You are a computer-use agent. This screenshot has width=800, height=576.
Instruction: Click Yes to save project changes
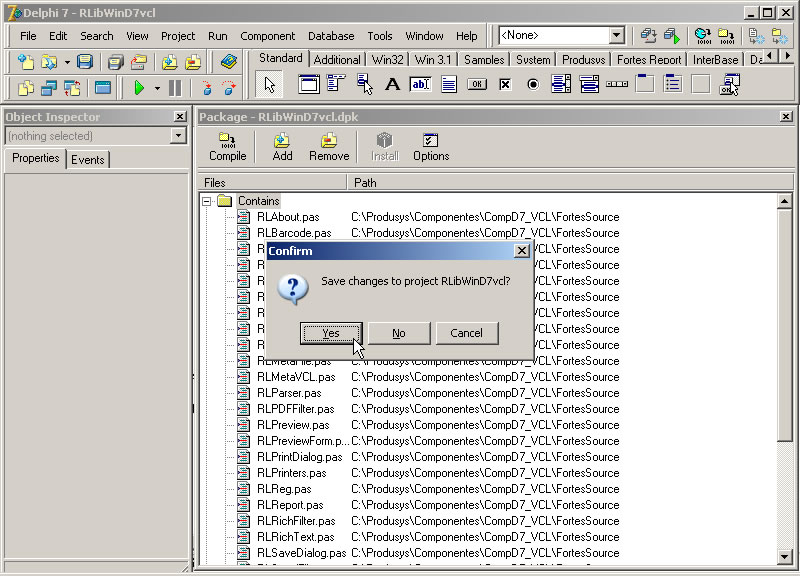click(331, 333)
